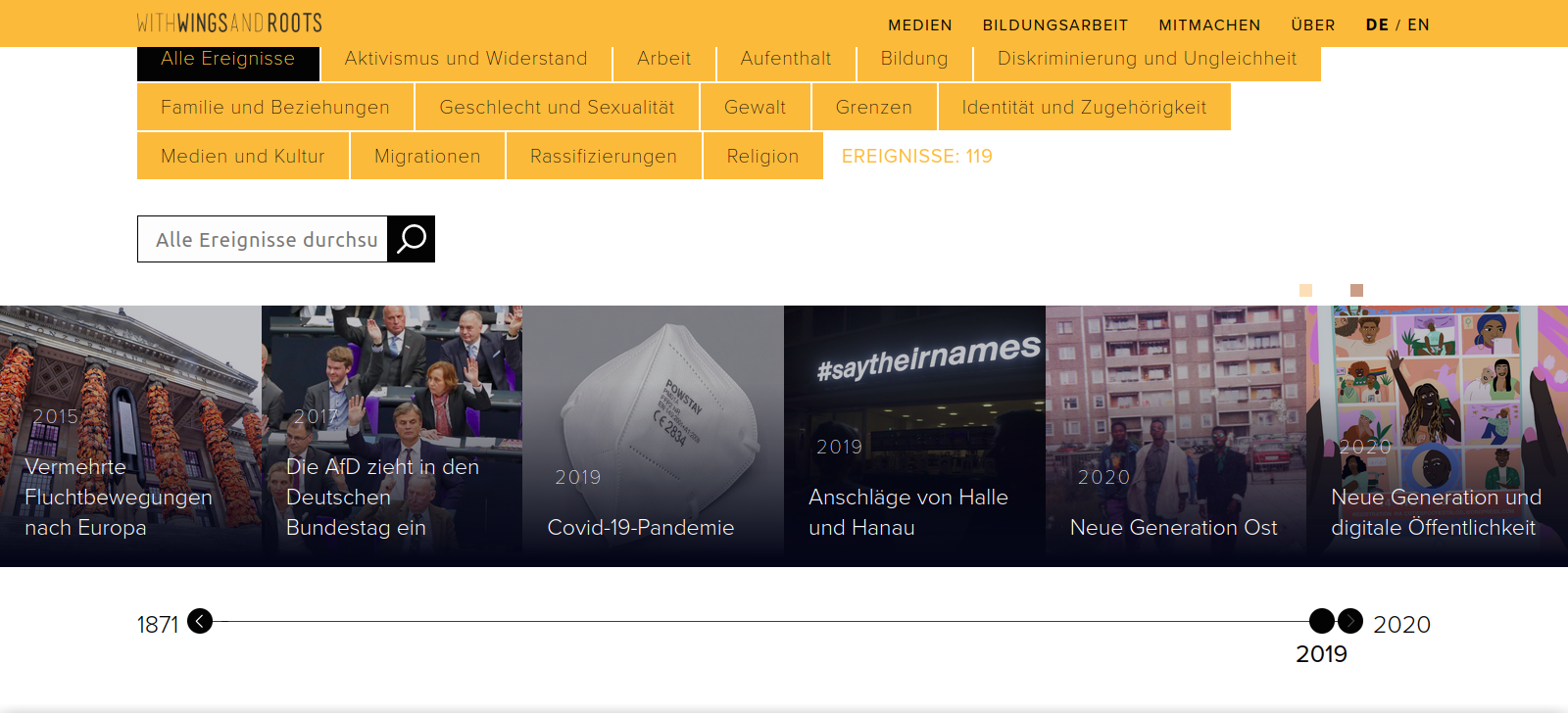Switch language to EN
The height and width of the screenshot is (713, 1568).
coord(1418,25)
